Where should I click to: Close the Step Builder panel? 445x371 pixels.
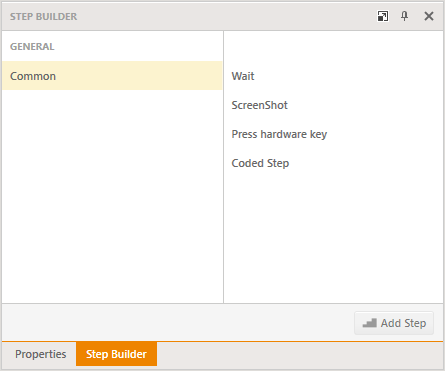429,16
